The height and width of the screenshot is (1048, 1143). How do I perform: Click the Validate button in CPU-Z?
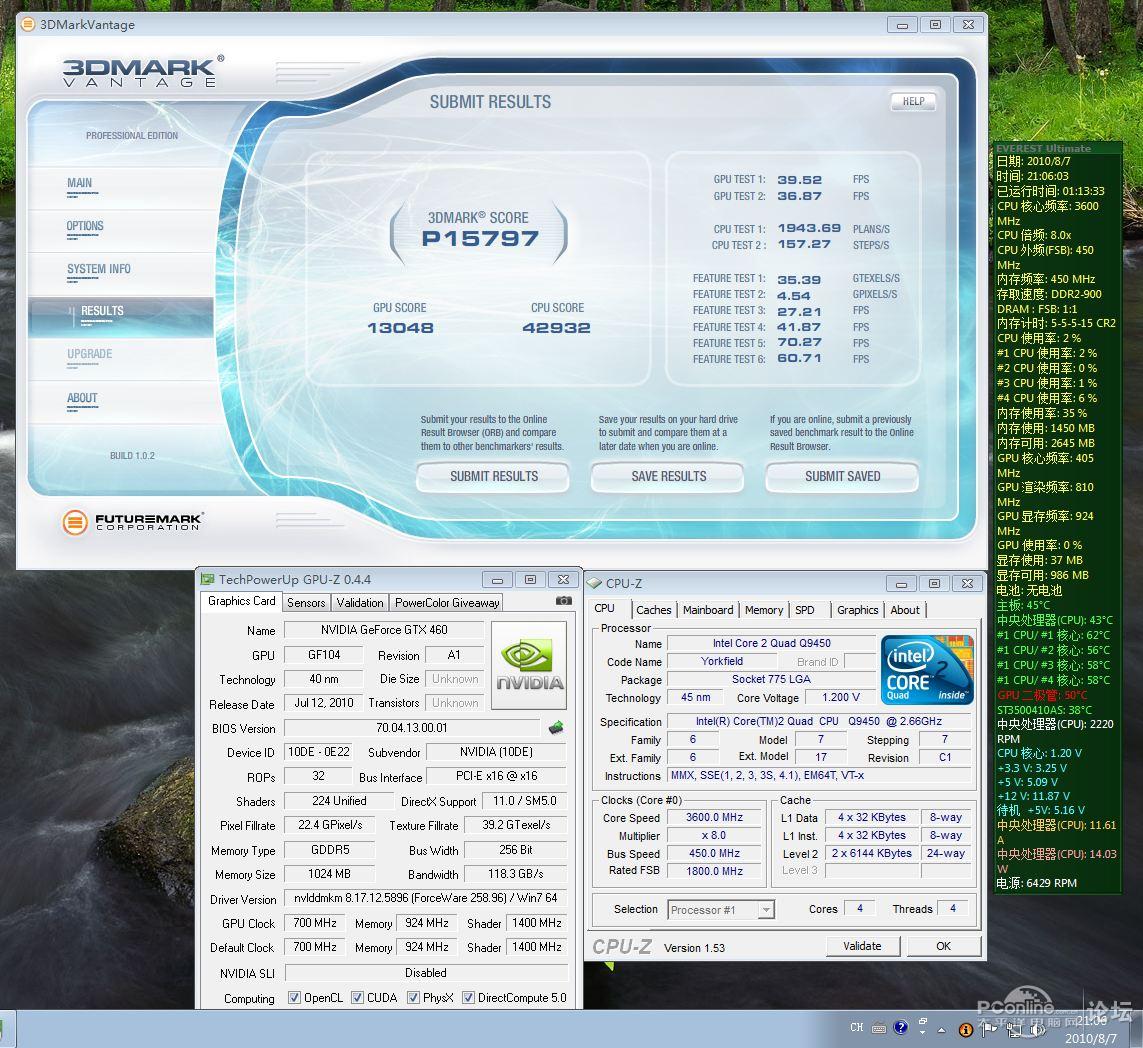(x=862, y=946)
